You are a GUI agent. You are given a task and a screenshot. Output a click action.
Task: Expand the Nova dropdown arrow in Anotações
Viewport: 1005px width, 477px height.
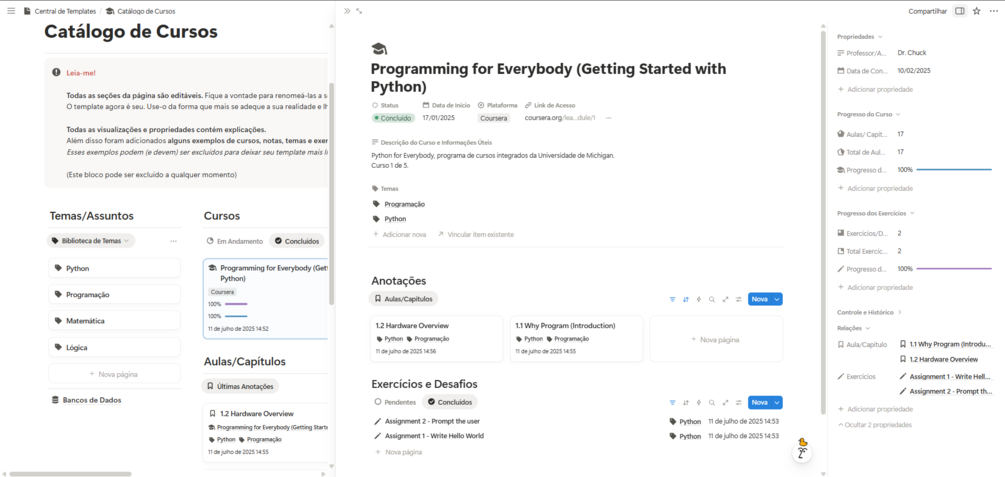tap(777, 299)
